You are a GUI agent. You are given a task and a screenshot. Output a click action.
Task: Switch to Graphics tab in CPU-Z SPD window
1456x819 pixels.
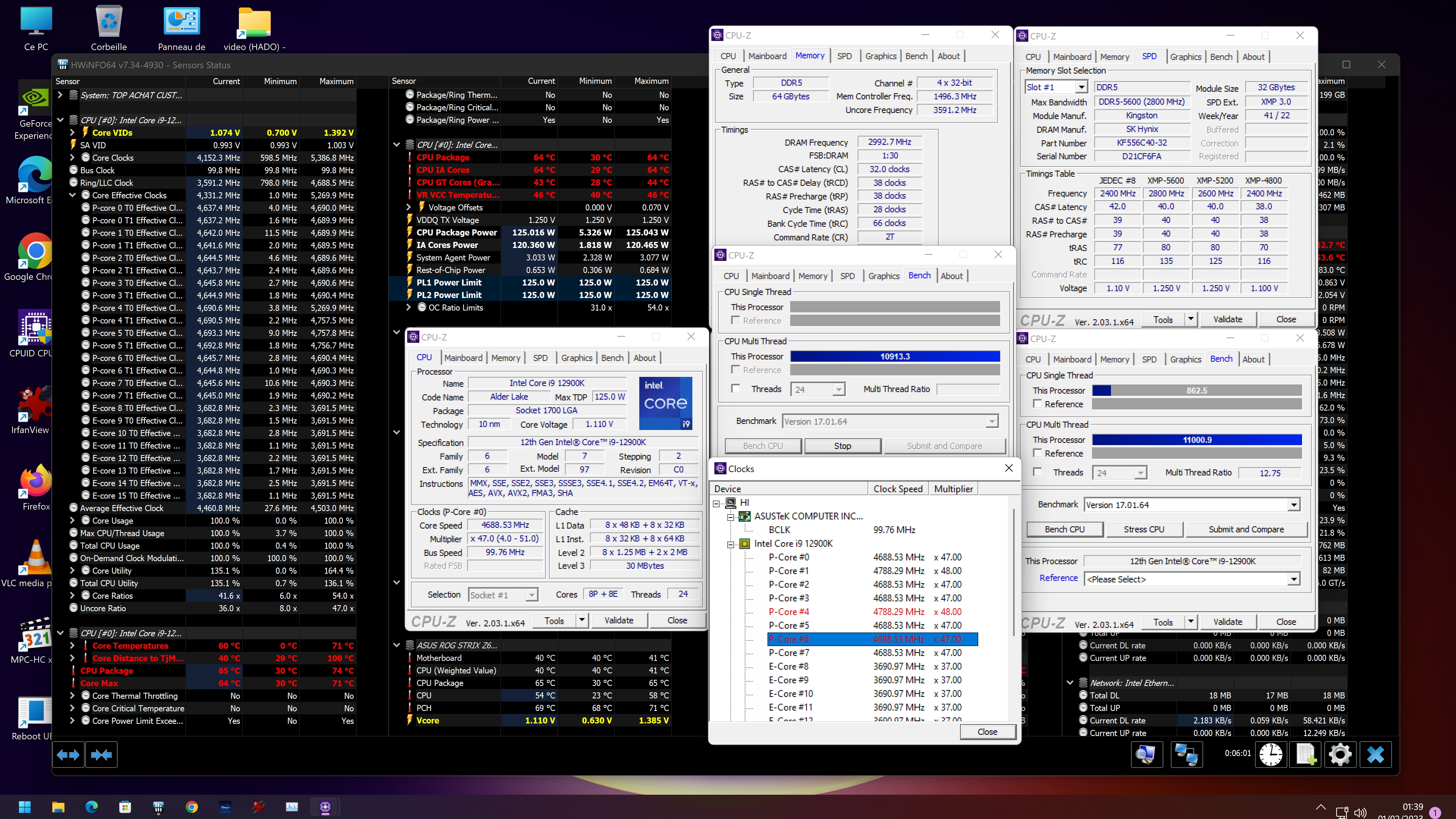[x=1185, y=56]
